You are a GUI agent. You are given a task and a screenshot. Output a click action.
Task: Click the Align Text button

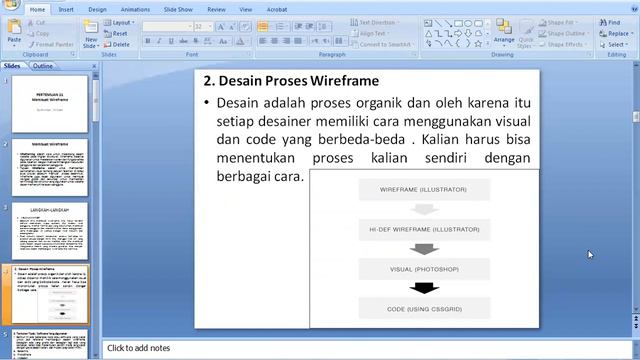370,33
